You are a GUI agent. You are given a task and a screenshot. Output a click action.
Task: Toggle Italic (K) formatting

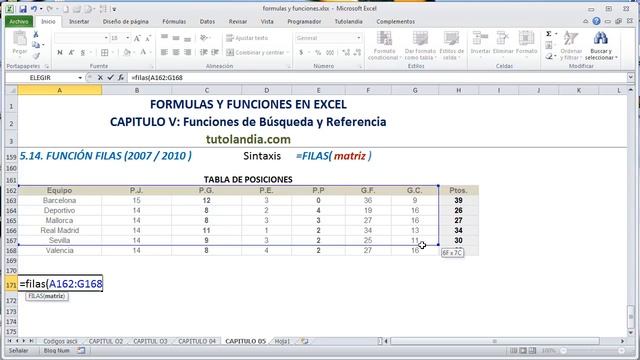(x=71, y=52)
